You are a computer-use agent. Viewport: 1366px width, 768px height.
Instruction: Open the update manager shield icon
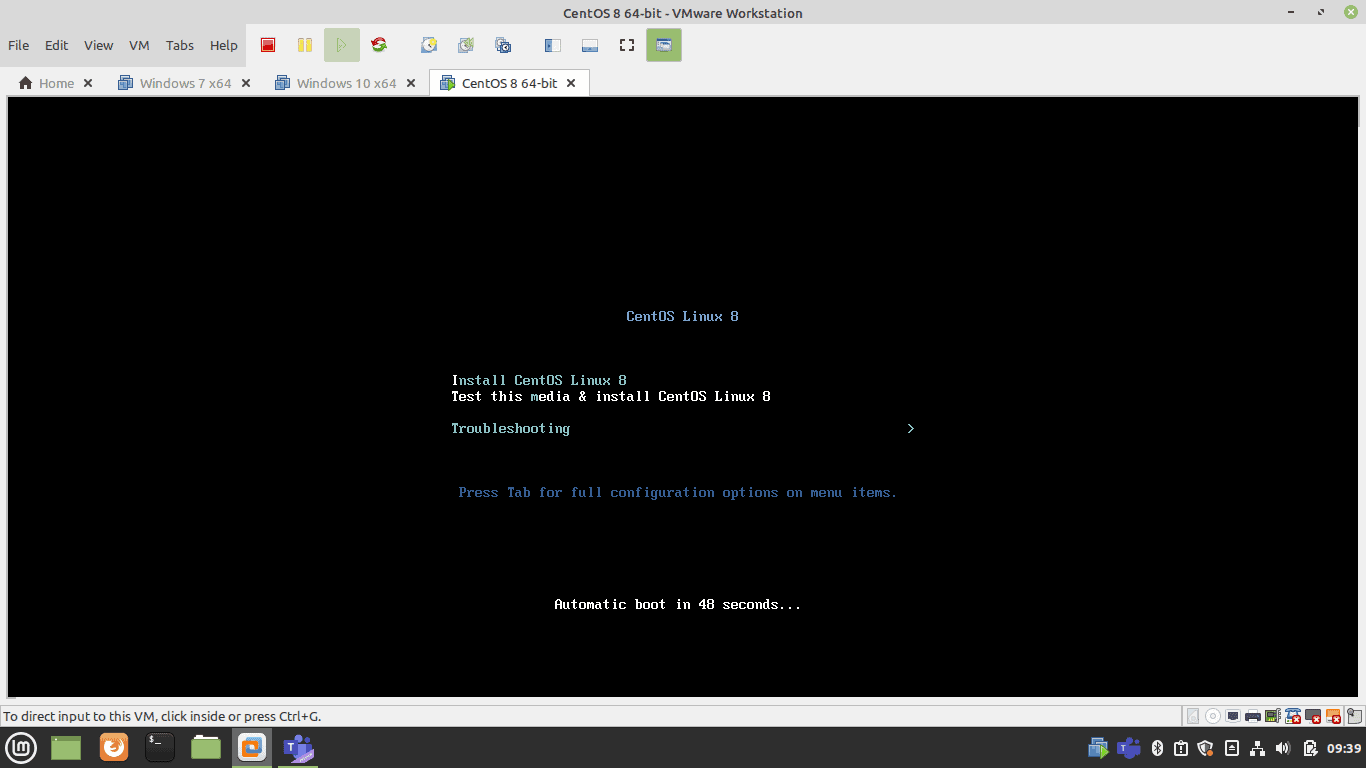click(x=1206, y=748)
